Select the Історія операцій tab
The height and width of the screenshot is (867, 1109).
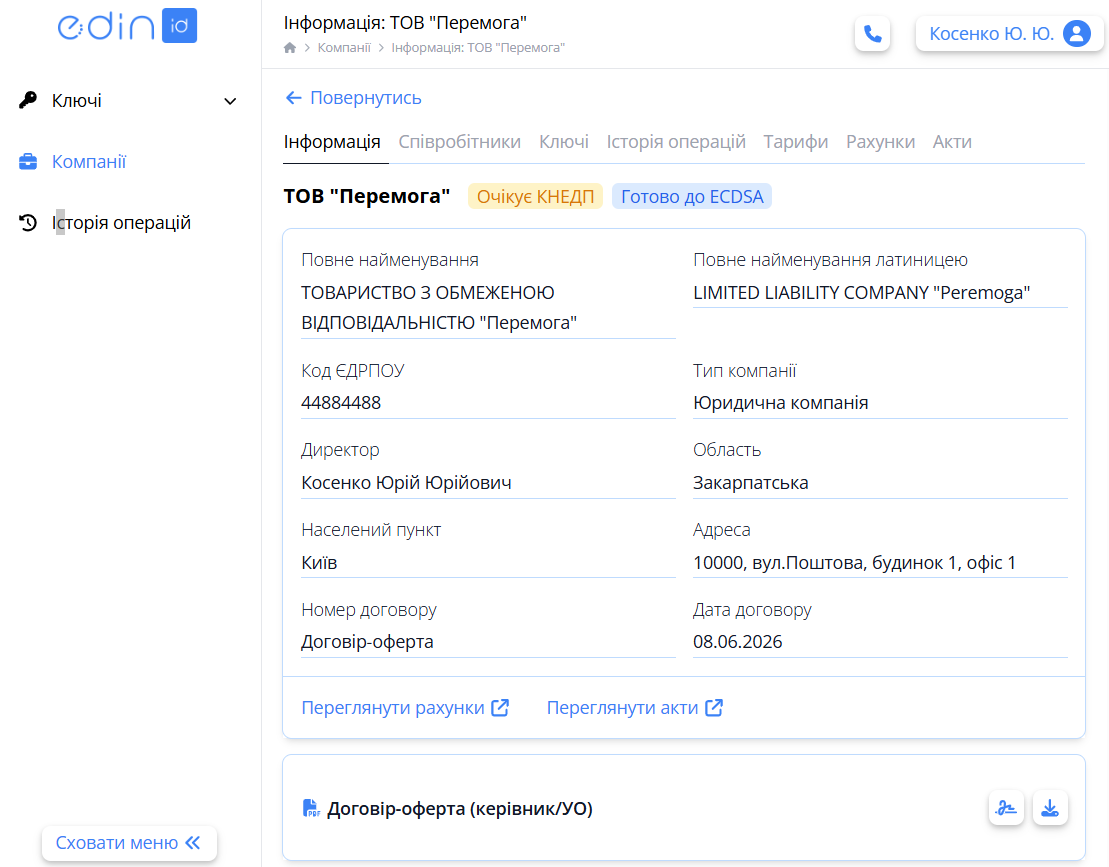click(676, 142)
